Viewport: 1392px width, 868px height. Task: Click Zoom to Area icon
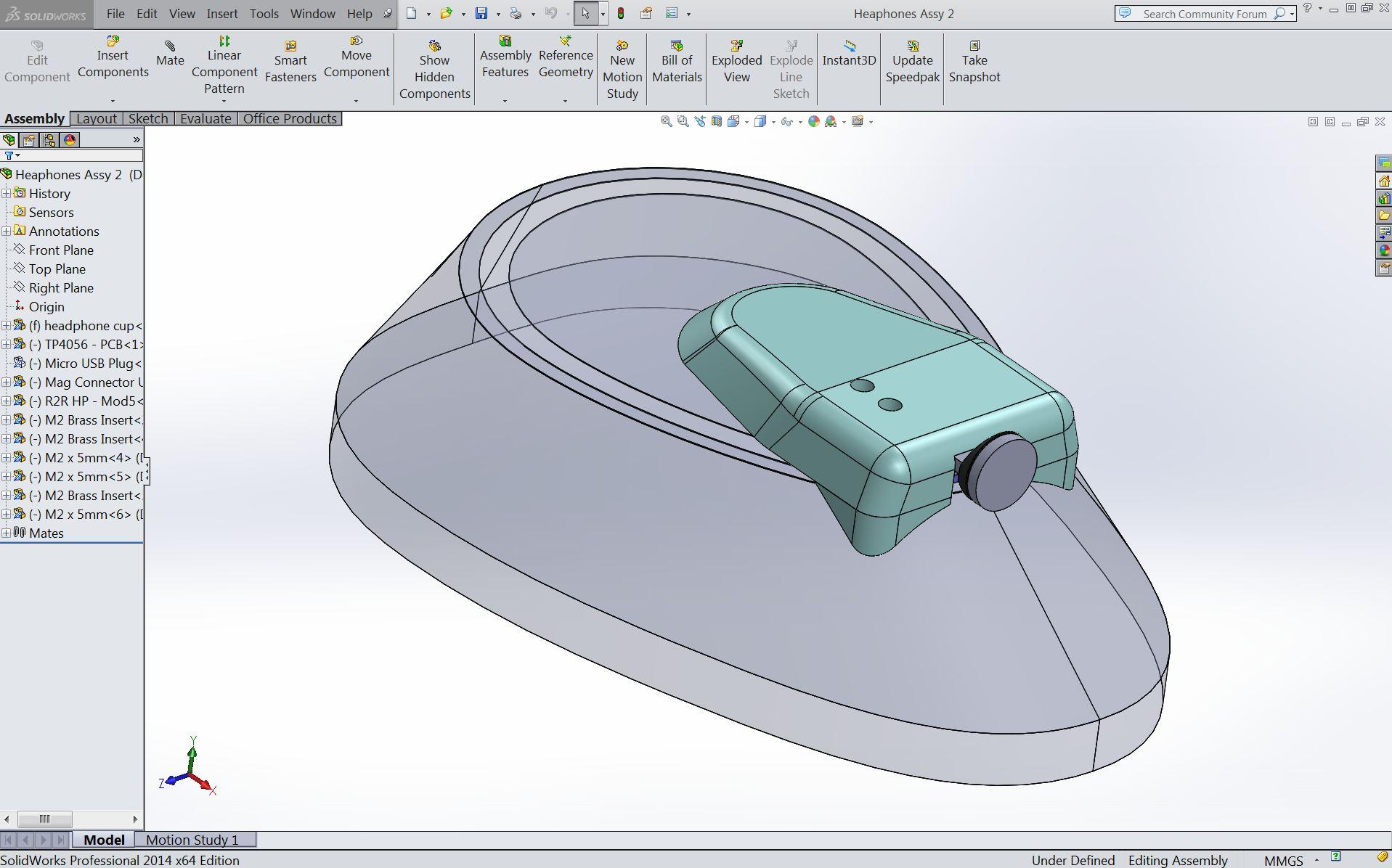(x=683, y=121)
